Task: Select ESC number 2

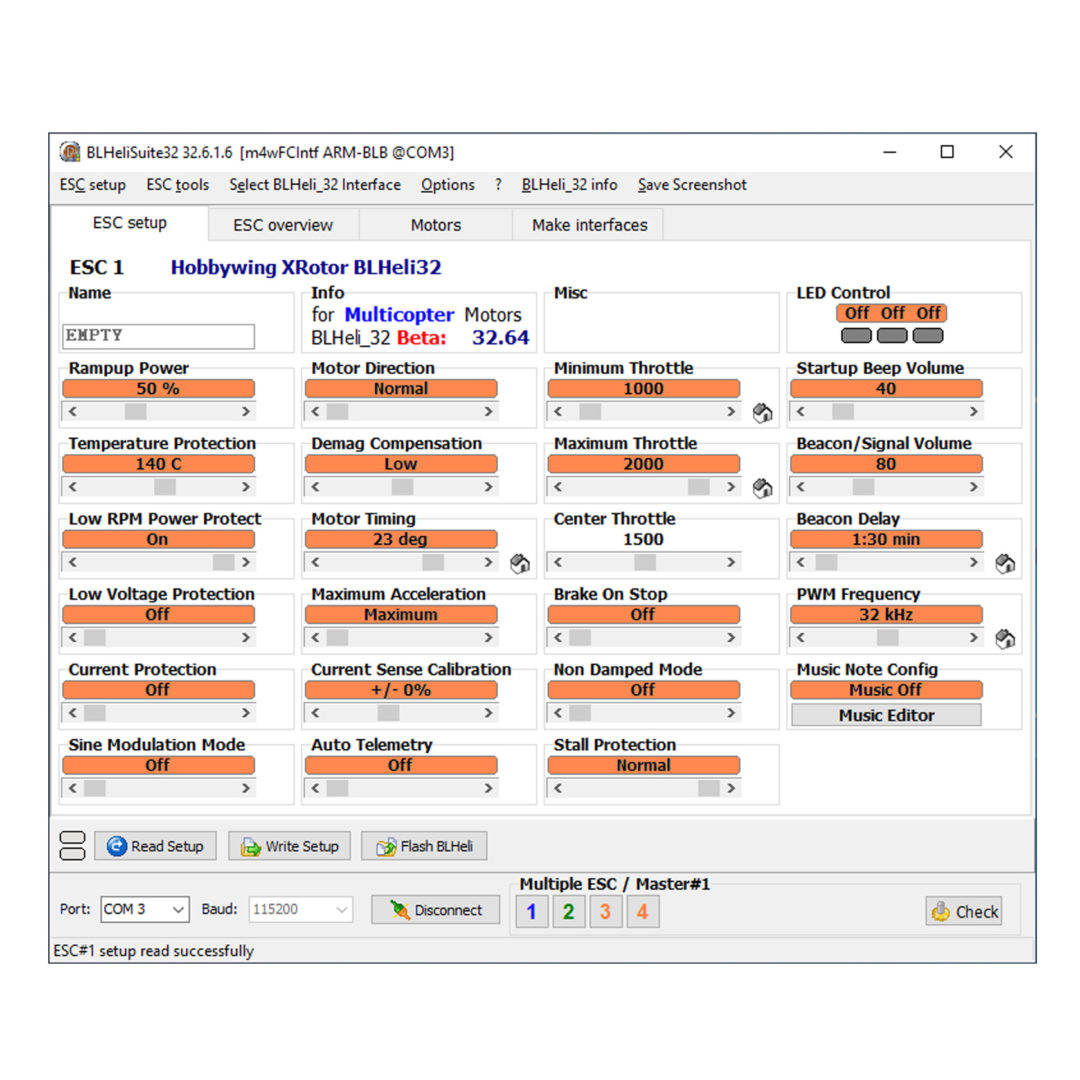Action: click(x=569, y=912)
